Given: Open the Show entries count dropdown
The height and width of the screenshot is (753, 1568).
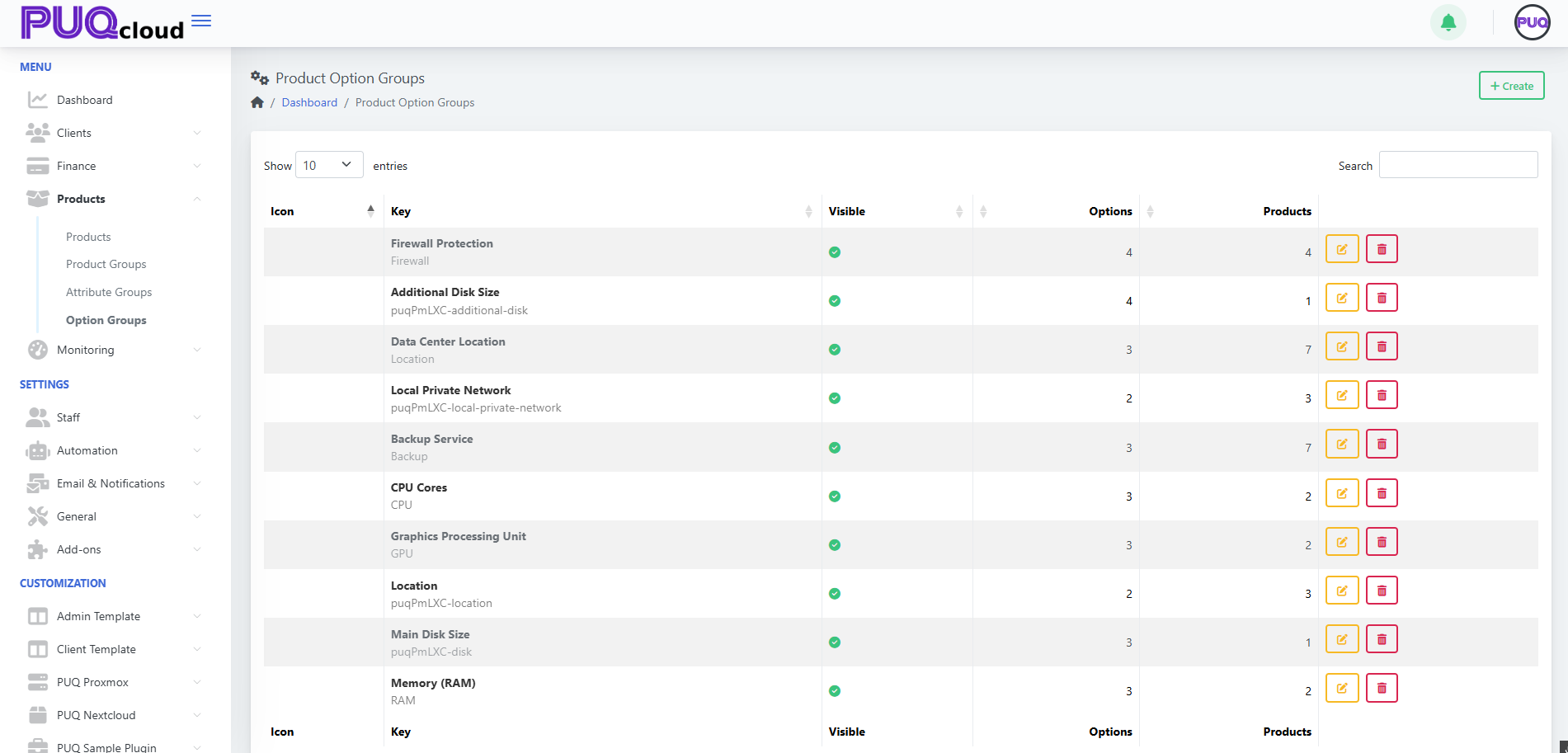Looking at the screenshot, I should pyautogui.click(x=329, y=165).
